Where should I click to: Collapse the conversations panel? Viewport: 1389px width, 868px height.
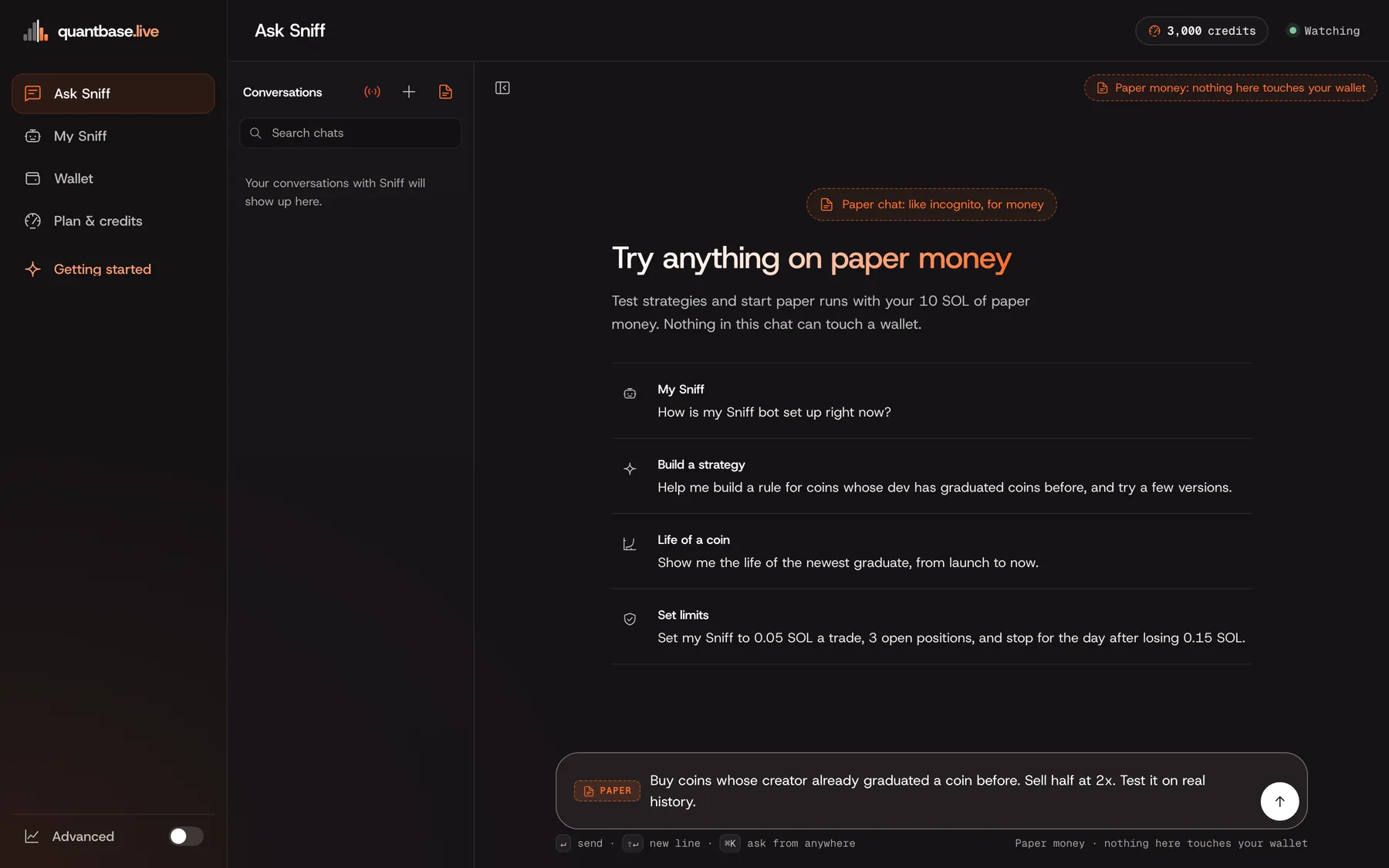[502, 88]
